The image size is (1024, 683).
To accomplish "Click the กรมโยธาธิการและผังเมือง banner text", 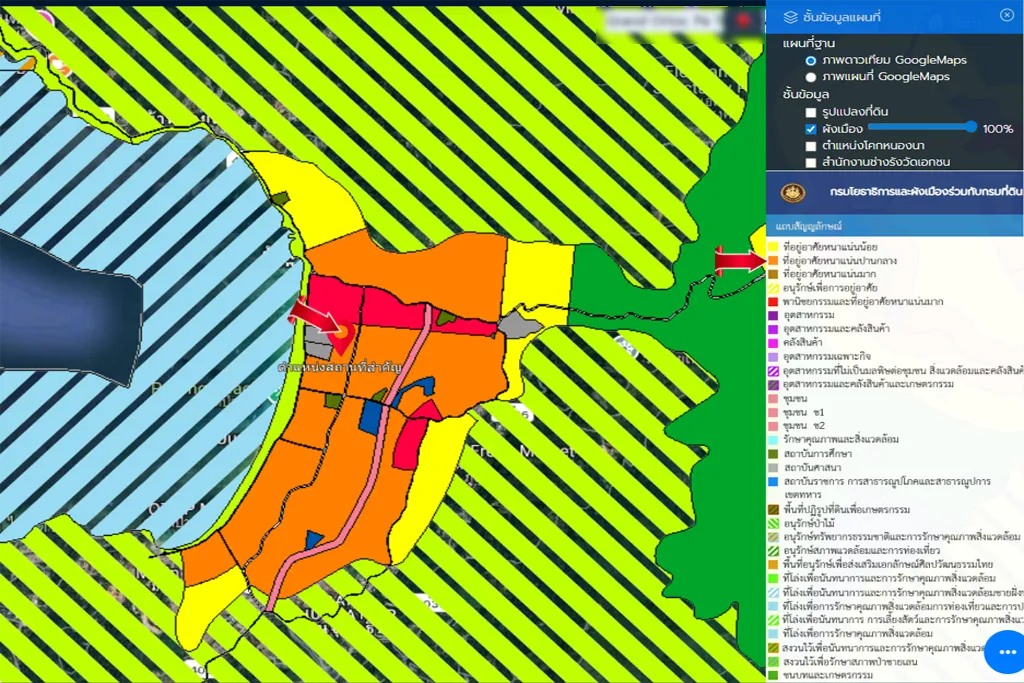I will [925, 191].
